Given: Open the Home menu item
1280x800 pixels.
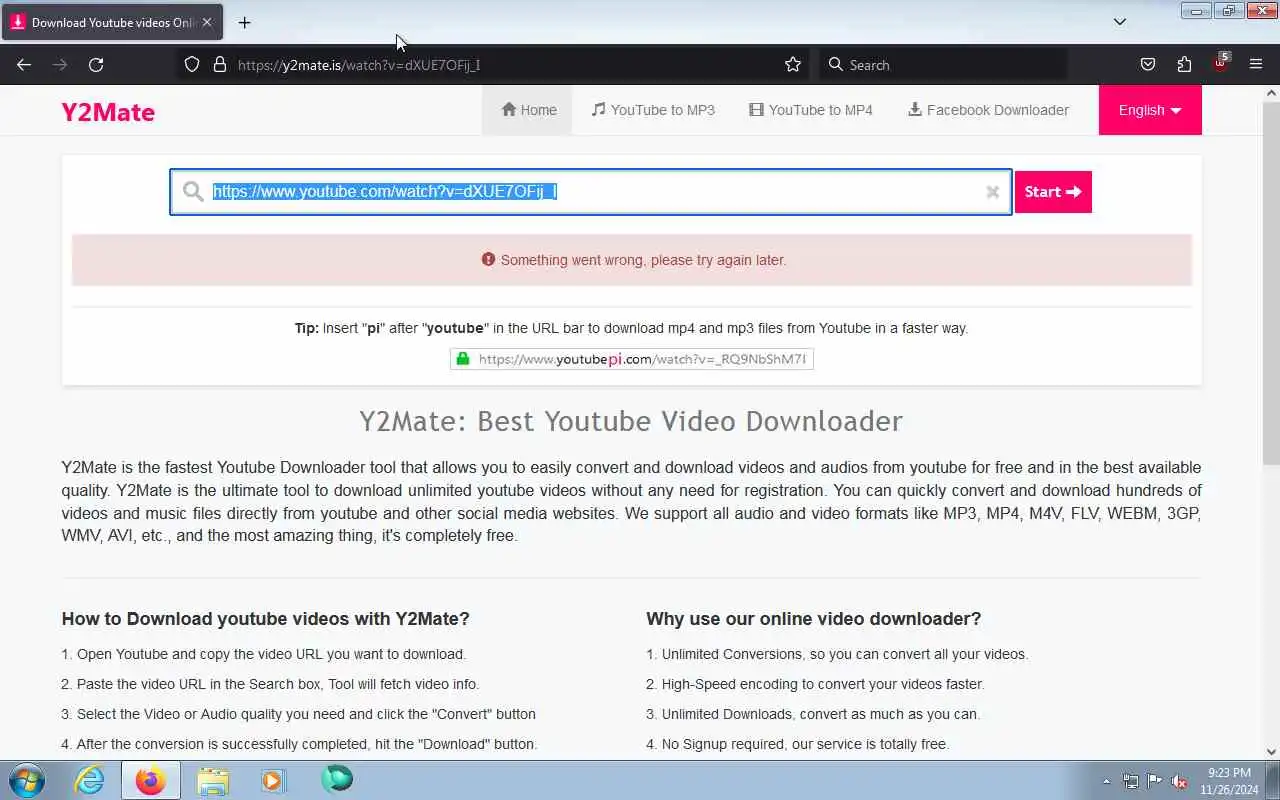Looking at the screenshot, I should 528,110.
